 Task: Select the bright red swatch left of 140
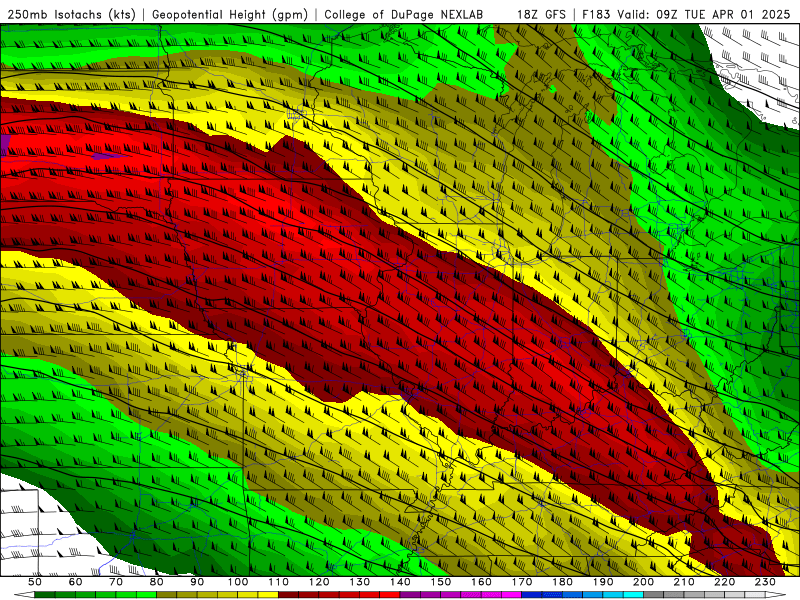click(x=390, y=594)
